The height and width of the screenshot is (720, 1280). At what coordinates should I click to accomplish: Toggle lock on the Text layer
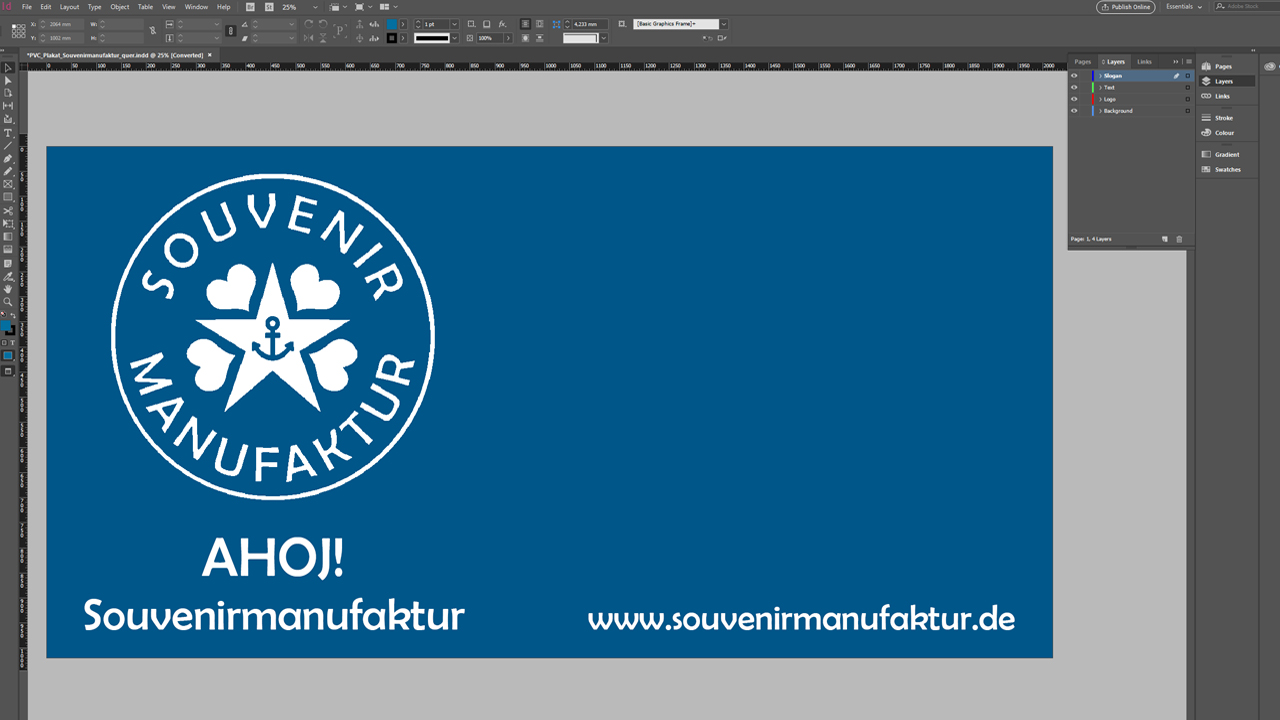click(1085, 88)
